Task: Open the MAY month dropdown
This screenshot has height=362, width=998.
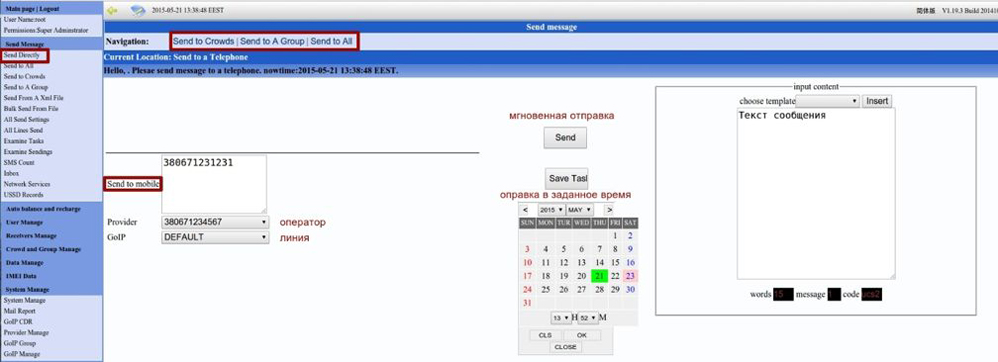Action: pos(579,209)
